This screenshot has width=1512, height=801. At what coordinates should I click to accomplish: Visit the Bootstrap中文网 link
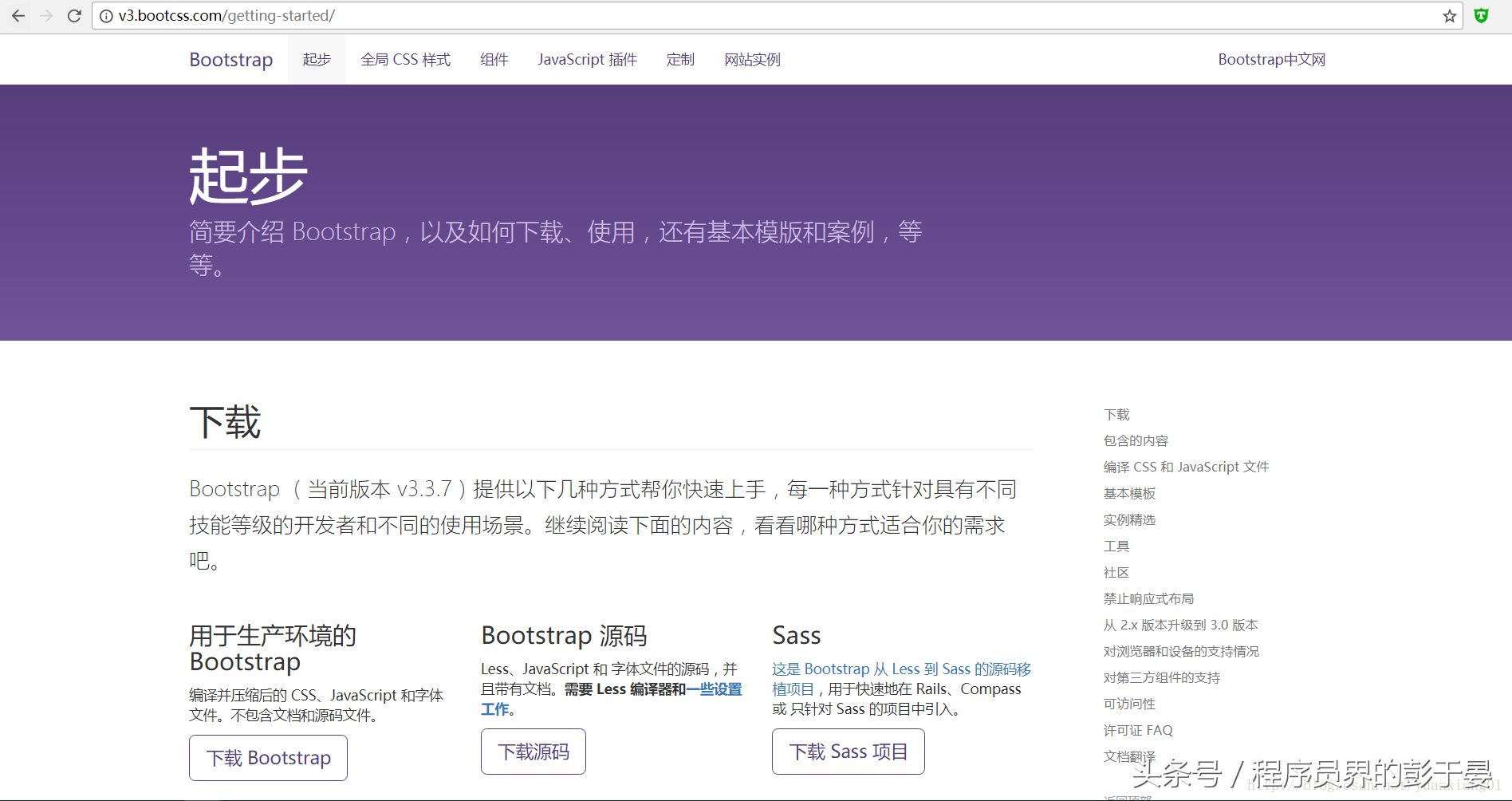tap(1271, 60)
